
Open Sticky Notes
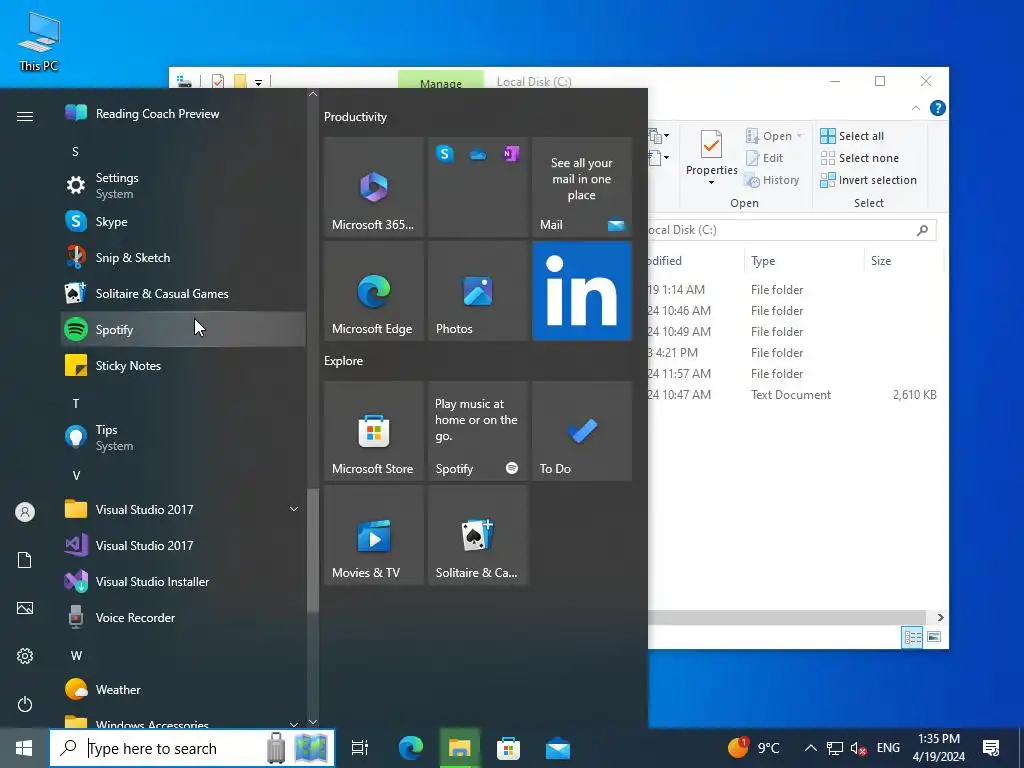[183, 365]
